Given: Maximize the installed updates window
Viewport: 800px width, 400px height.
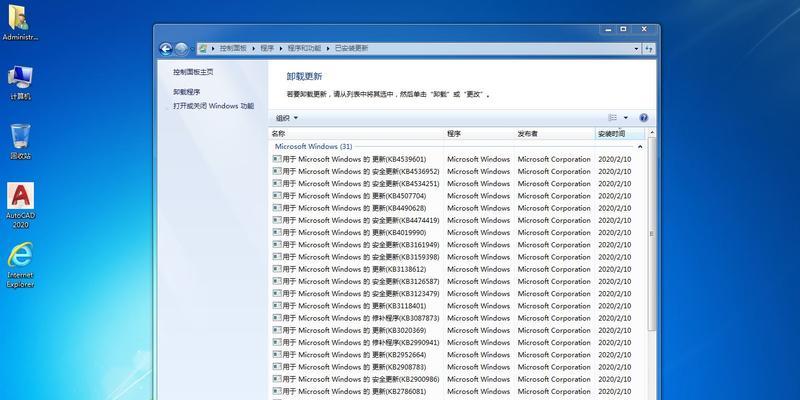Looking at the screenshot, I should tap(623, 30).
